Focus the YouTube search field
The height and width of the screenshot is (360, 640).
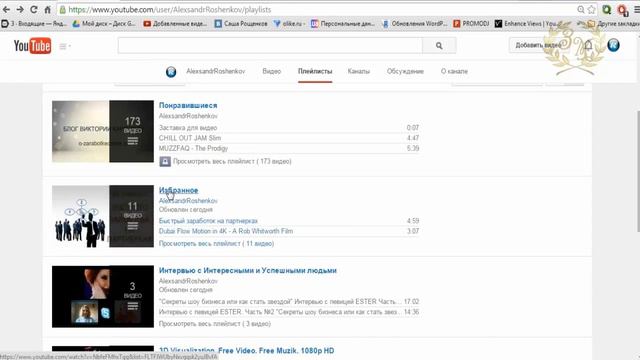coord(270,46)
